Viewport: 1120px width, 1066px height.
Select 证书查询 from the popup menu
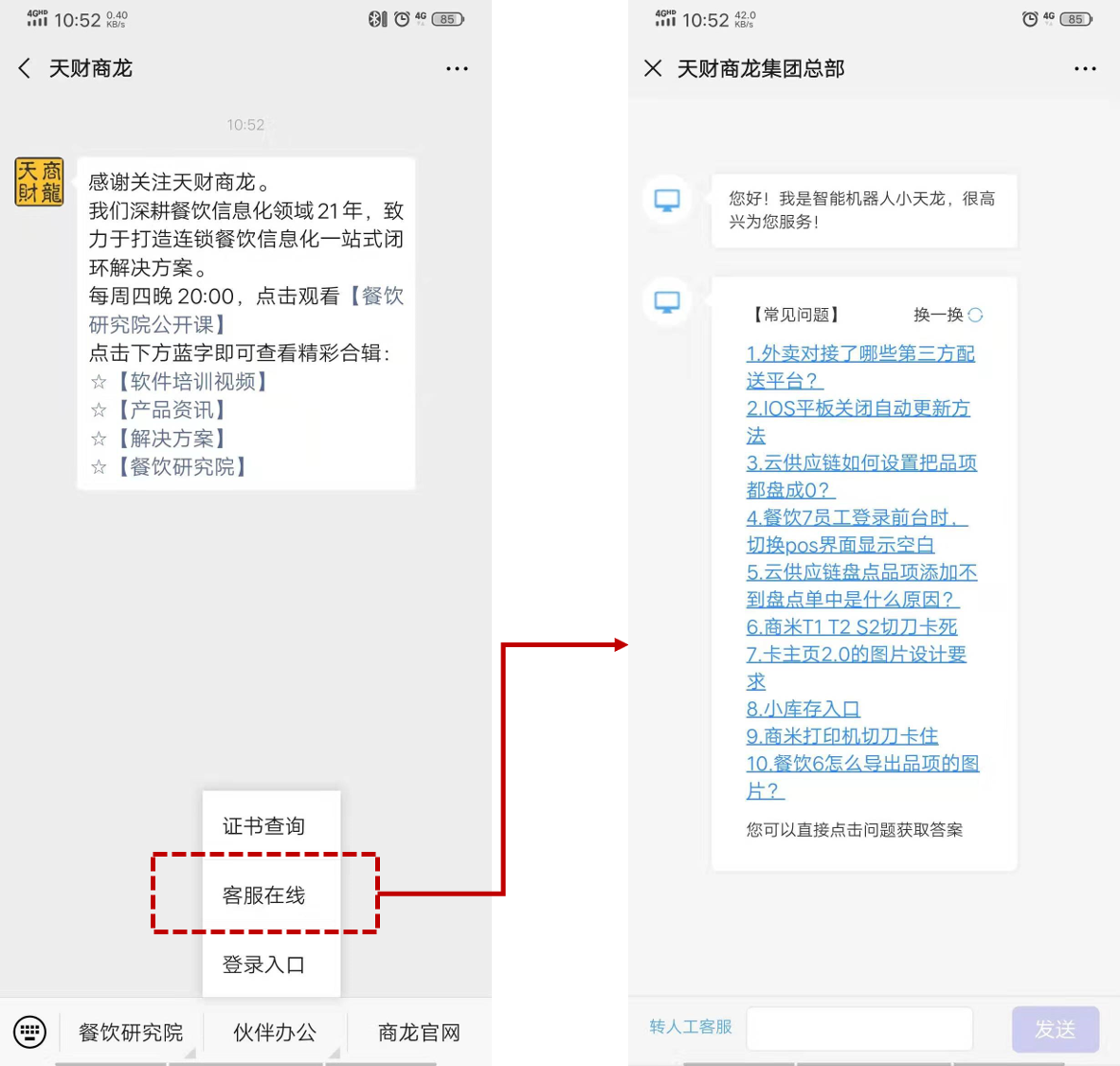click(271, 826)
